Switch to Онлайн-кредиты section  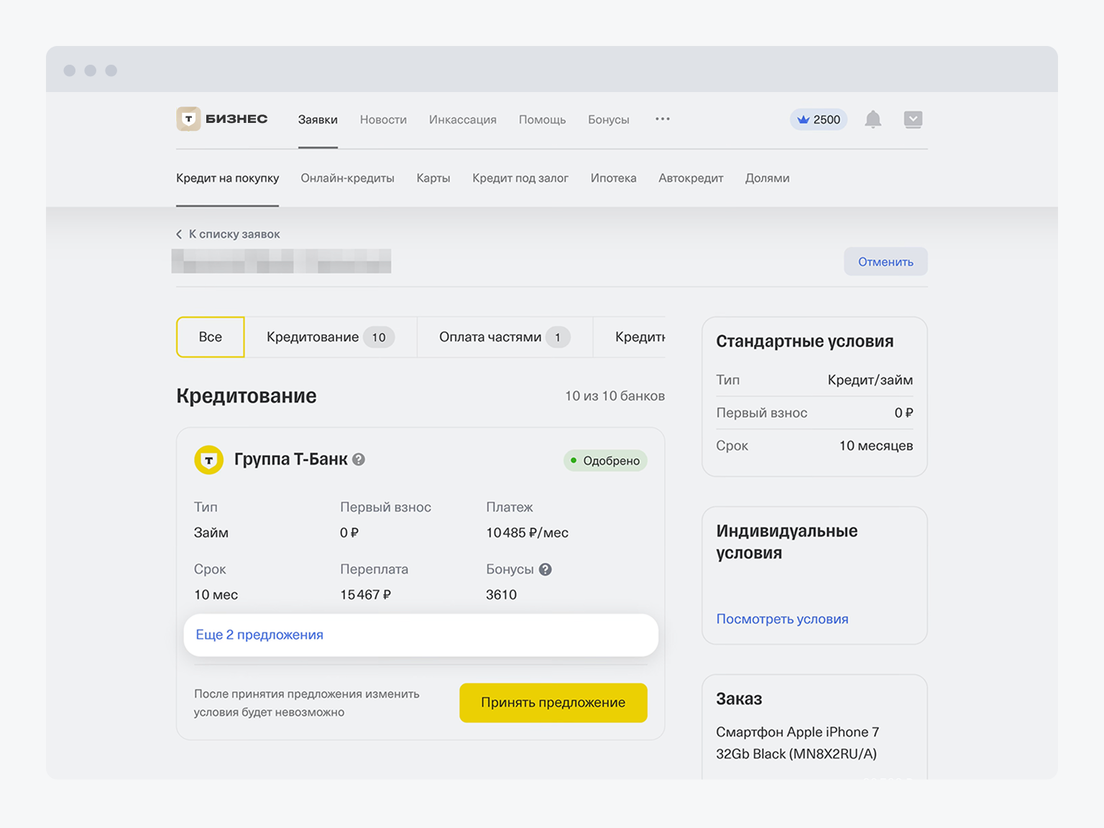(x=347, y=178)
